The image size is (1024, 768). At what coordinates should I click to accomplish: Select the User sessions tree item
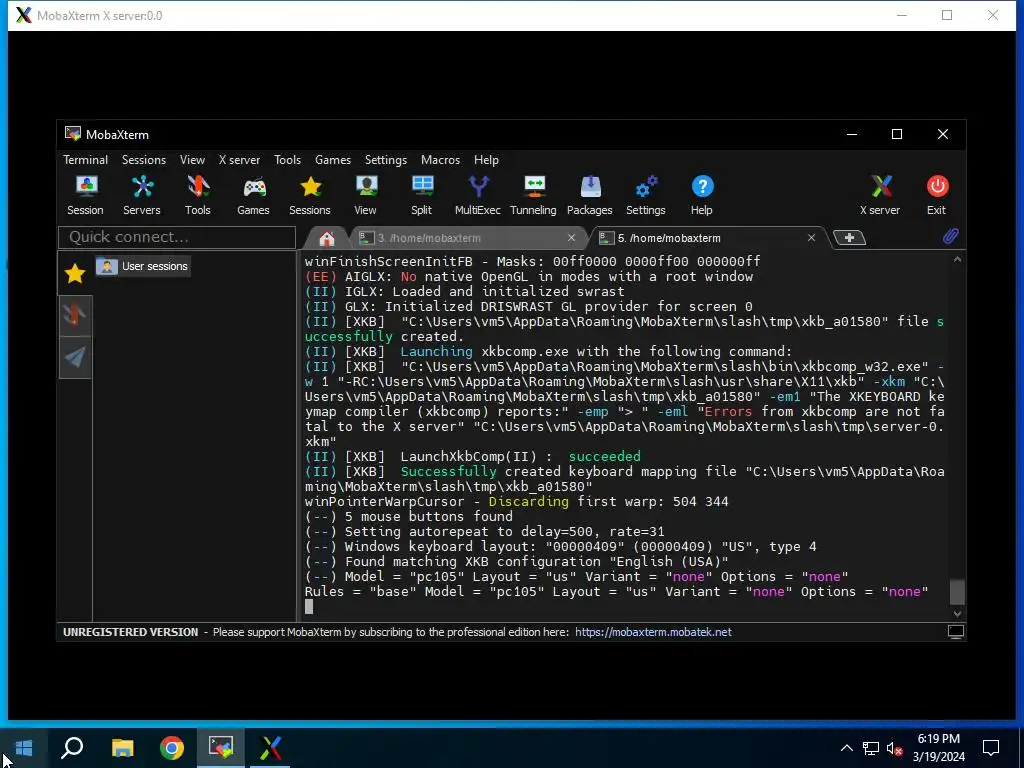pos(143,266)
